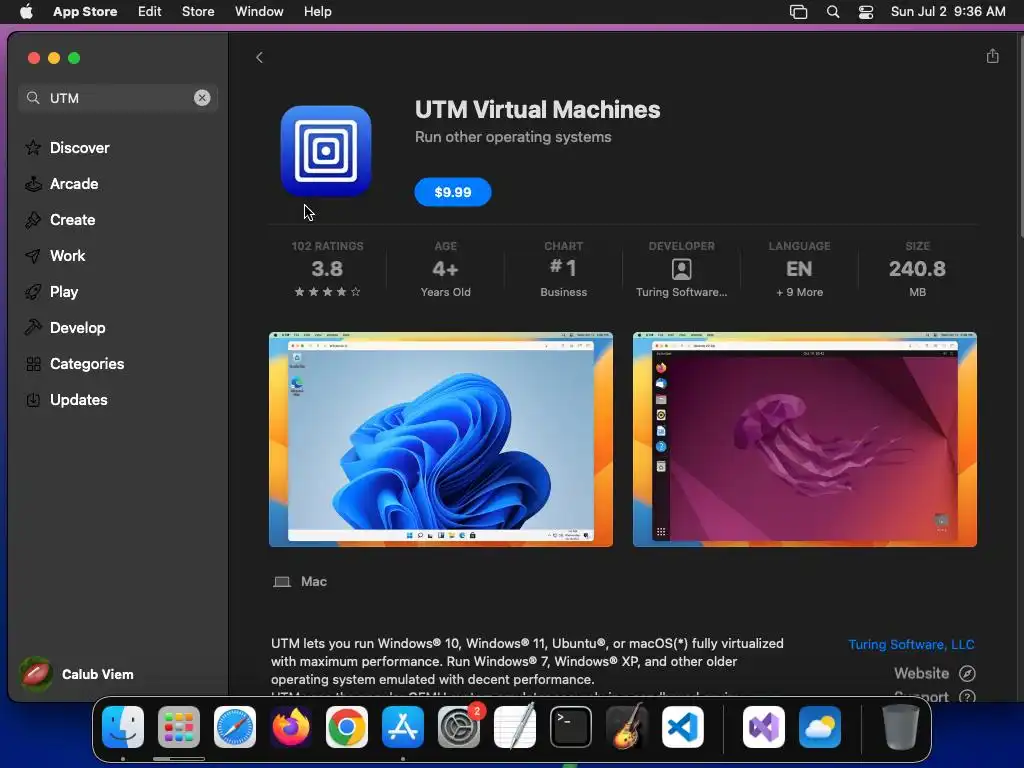Open TextEdit from the Dock
This screenshot has width=1024, height=768.
515,727
